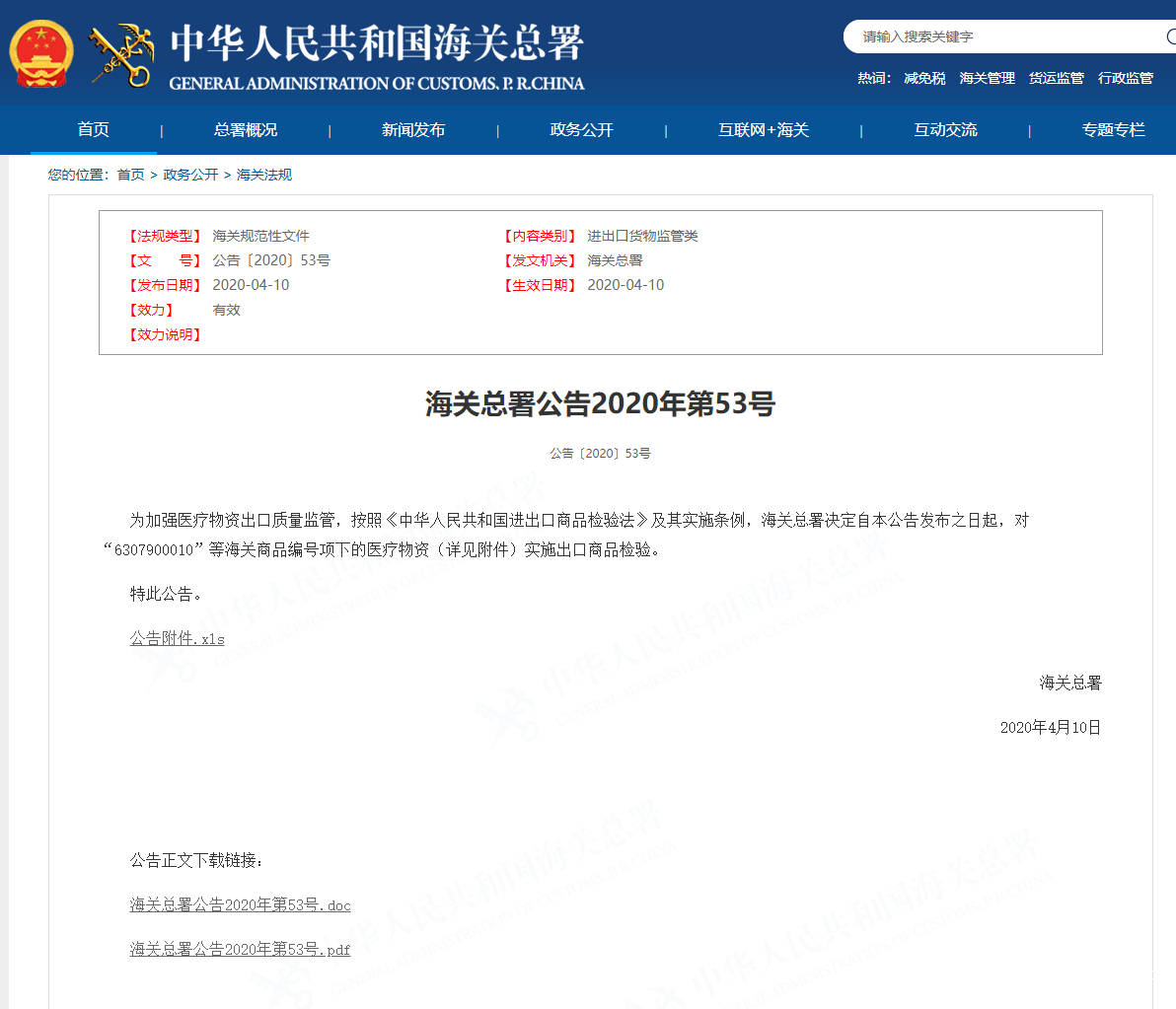Open the 总署概况 navigation menu
The height and width of the screenshot is (1009, 1176).
pyautogui.click(x=246, y=129)
